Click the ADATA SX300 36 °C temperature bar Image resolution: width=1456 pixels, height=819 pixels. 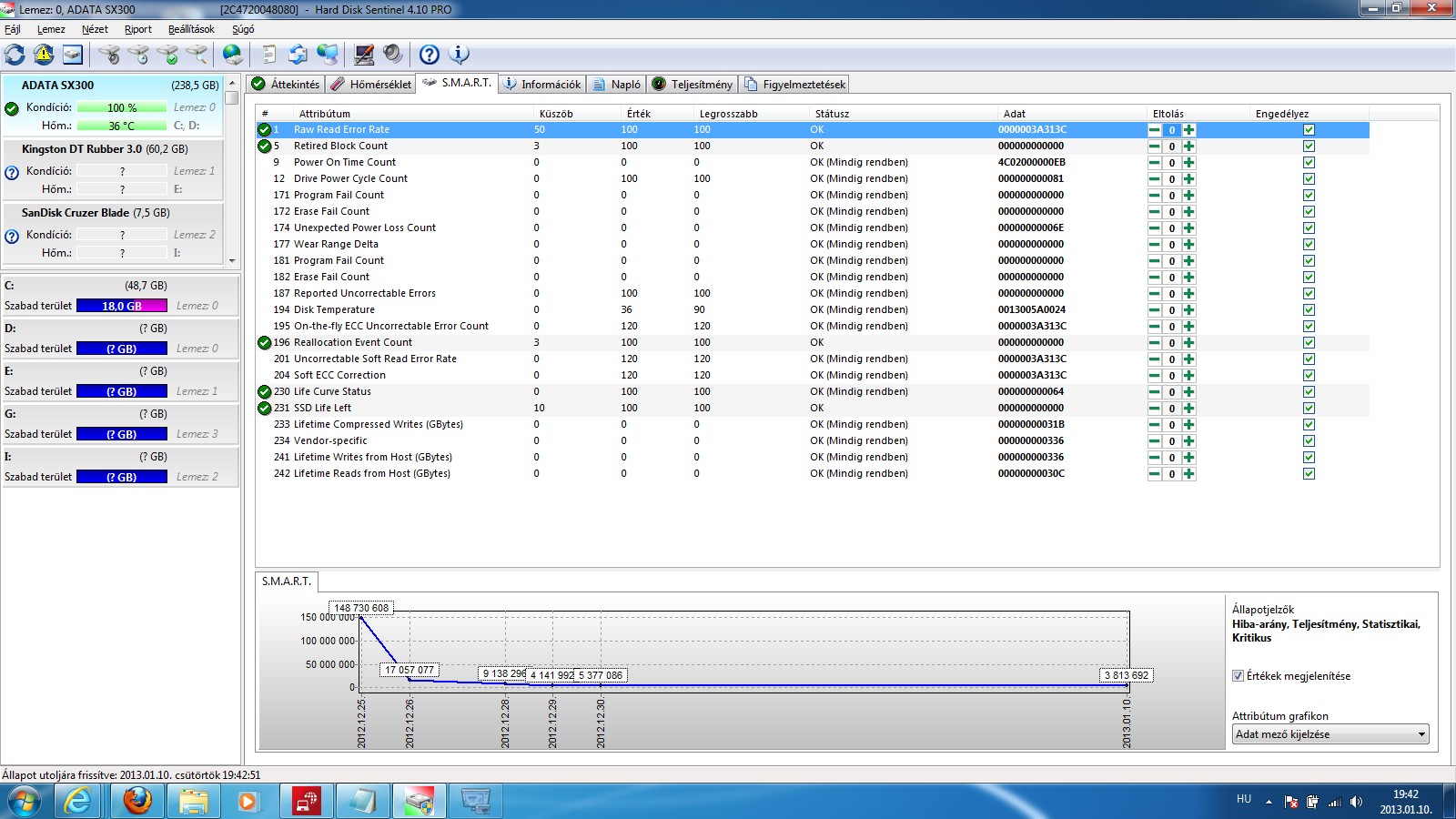pos(122,126)
